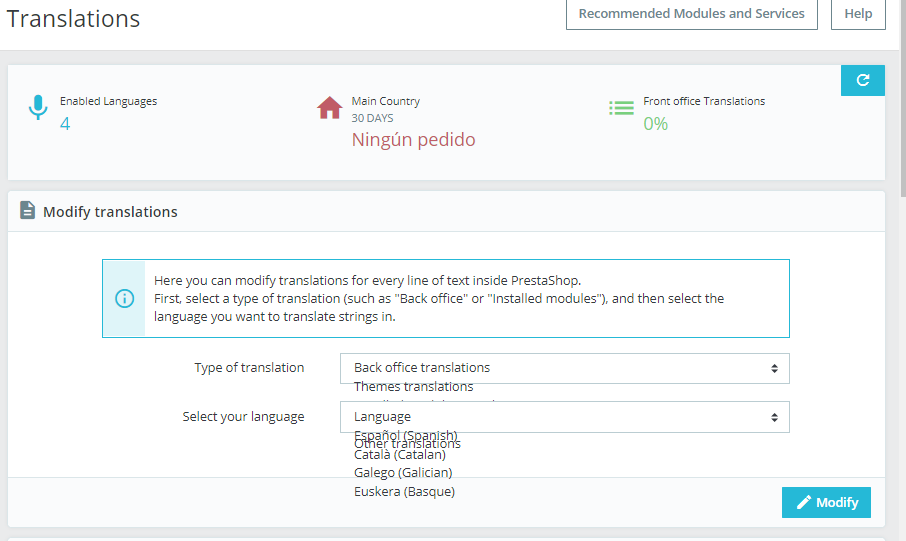
Task: Click the Modify translations panel heading
Action: point(110,212)
